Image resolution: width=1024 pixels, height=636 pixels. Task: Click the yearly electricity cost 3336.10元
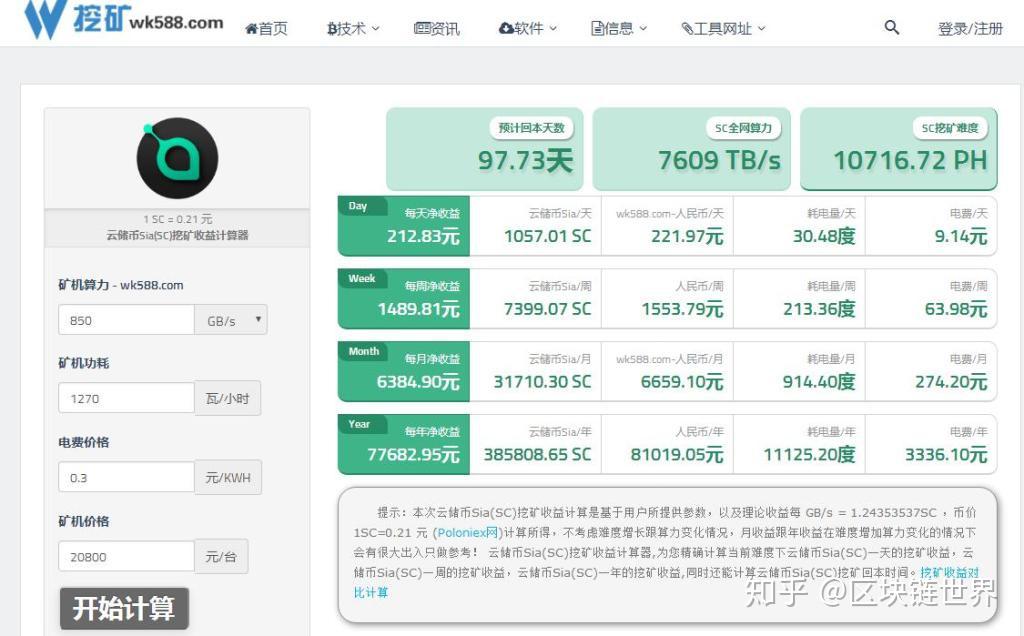click(x=946, y=454)
